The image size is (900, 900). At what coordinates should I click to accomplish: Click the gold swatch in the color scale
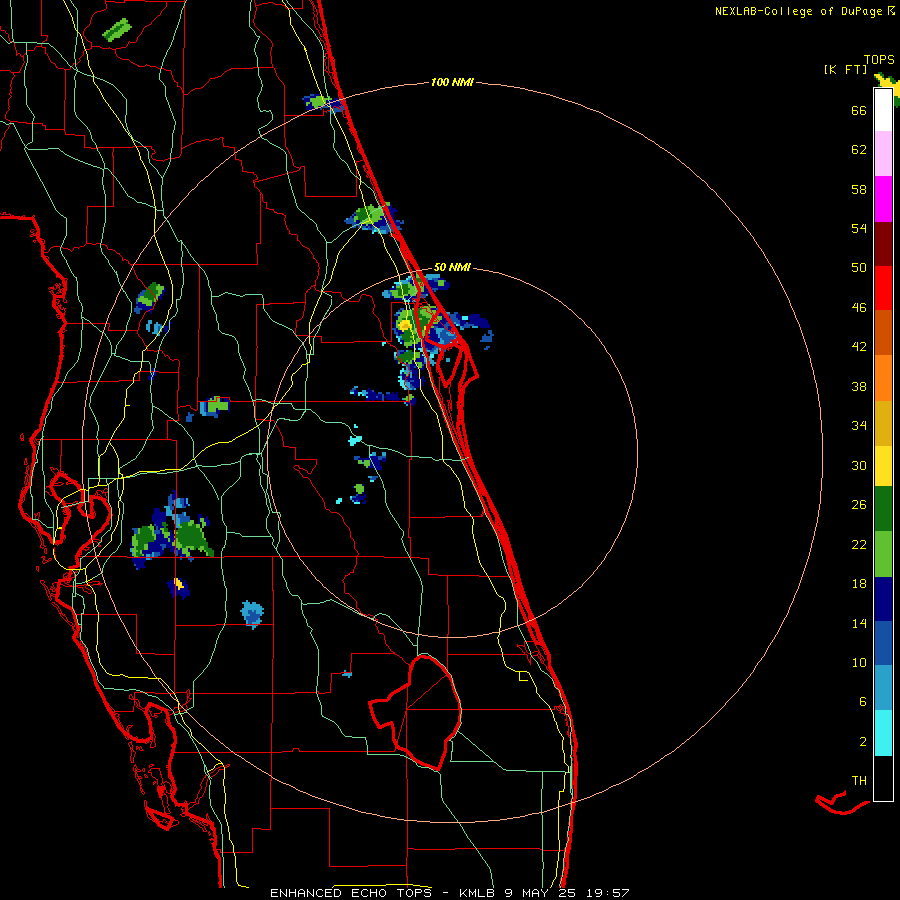[x=883, y=423]
